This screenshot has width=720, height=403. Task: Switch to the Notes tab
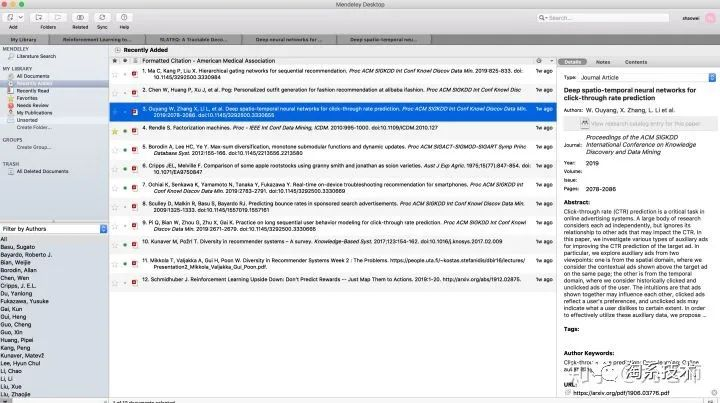(x=603, y=62)
